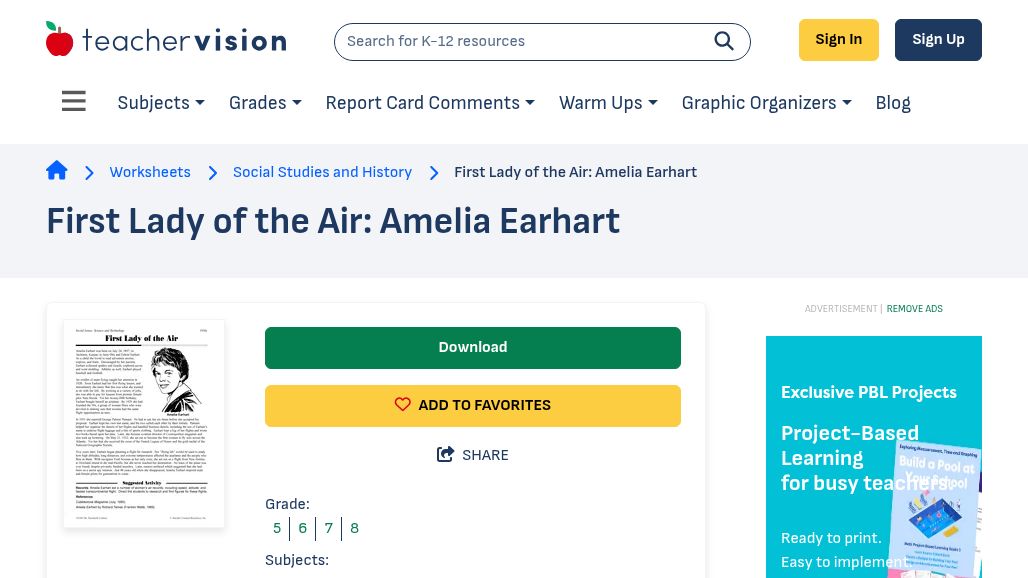Viewport: 1028px width, 578px height.
Task: Expand the Subjects dropdown menu
Action: [160, 103]
